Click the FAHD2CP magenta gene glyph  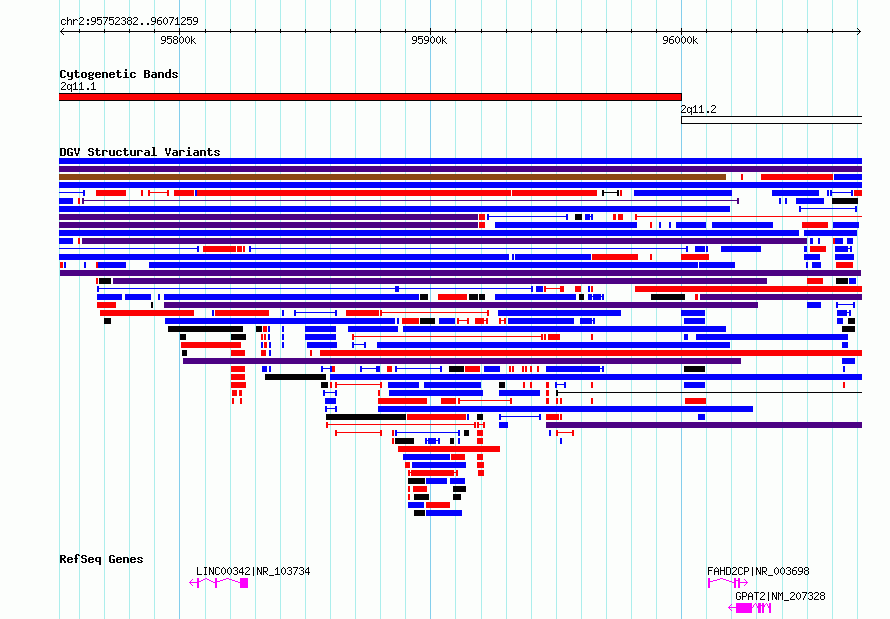tap(728, 583)
